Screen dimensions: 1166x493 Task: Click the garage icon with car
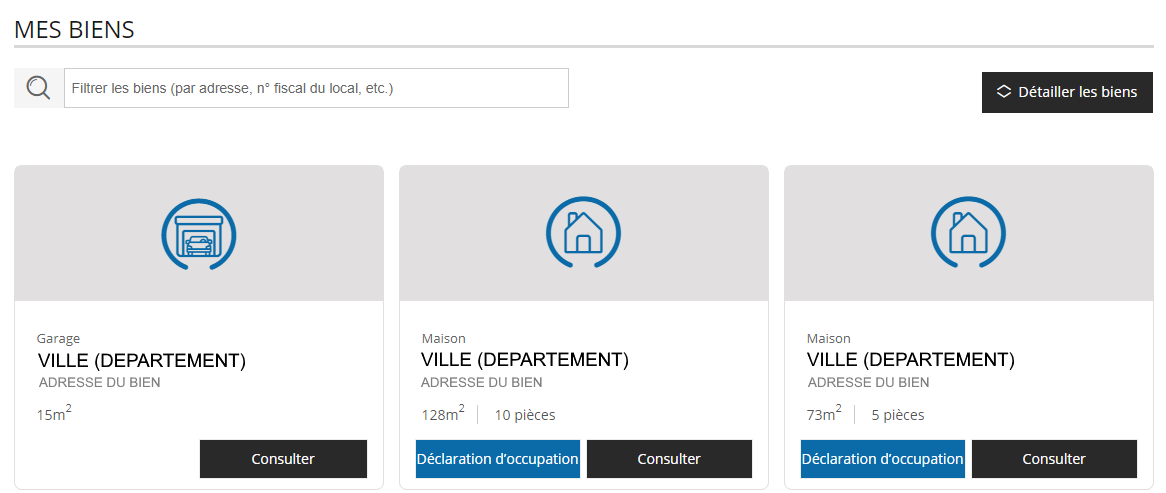click(x=199, y=233)
